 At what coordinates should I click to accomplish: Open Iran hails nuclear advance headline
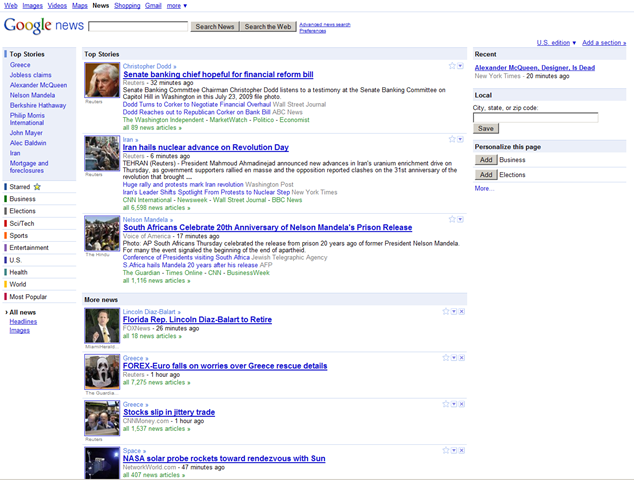206,147
